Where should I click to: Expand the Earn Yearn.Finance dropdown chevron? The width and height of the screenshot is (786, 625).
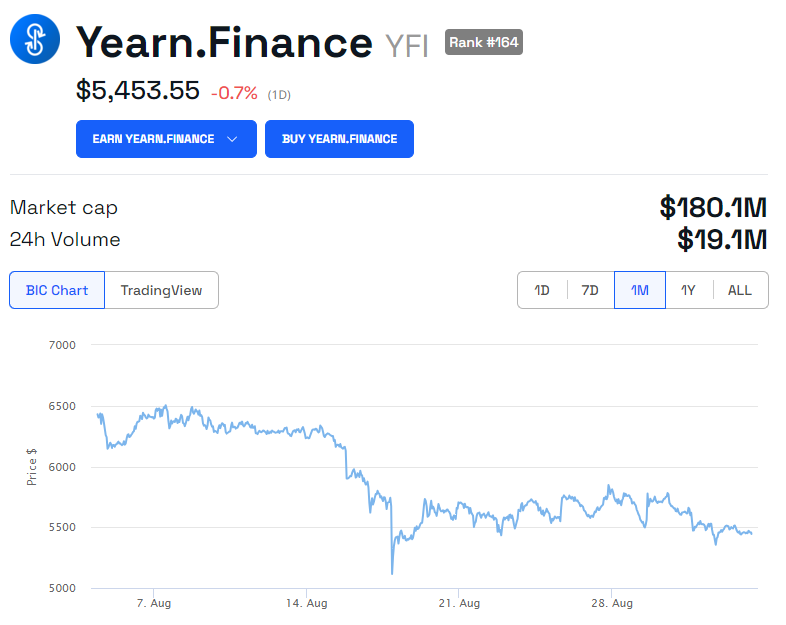pos(232,139)
